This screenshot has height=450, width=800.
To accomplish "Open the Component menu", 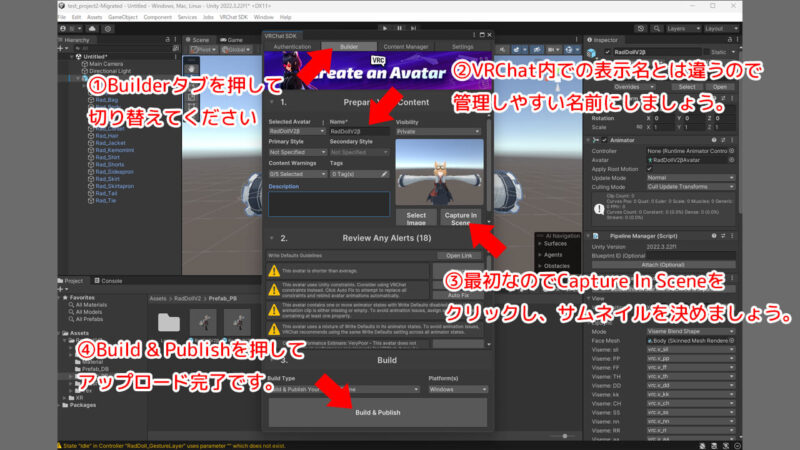I will click(x=157, y=17).
